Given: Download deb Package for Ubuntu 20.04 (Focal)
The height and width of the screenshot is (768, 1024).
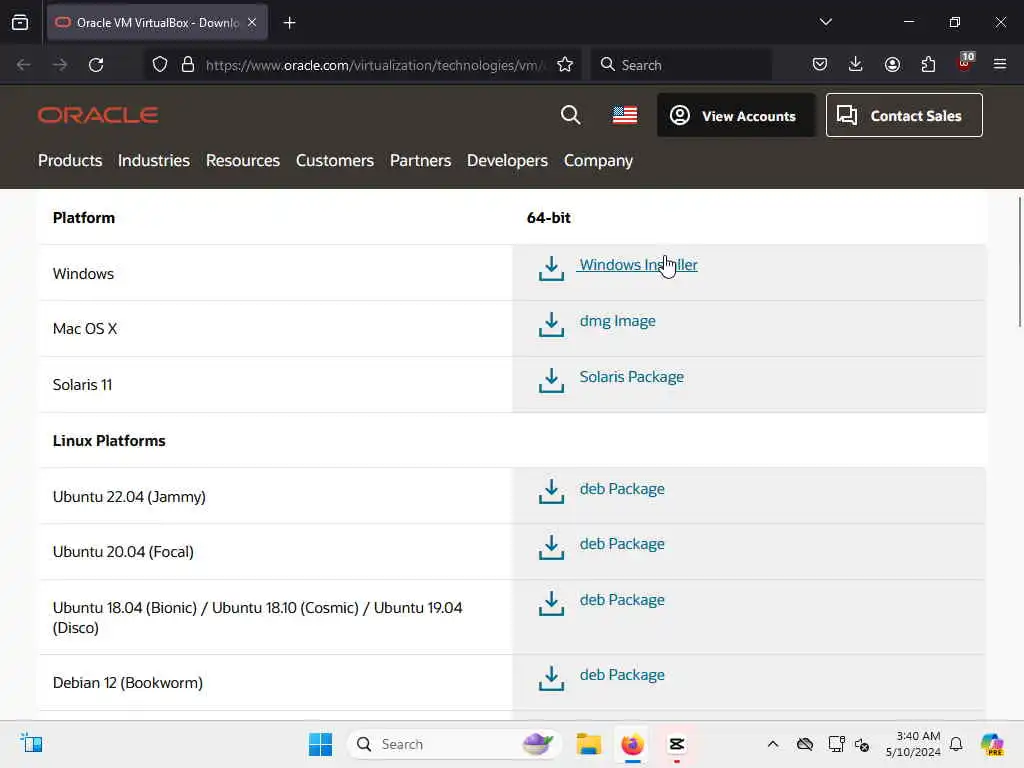Looking at the screenshot, I should 622,543.
